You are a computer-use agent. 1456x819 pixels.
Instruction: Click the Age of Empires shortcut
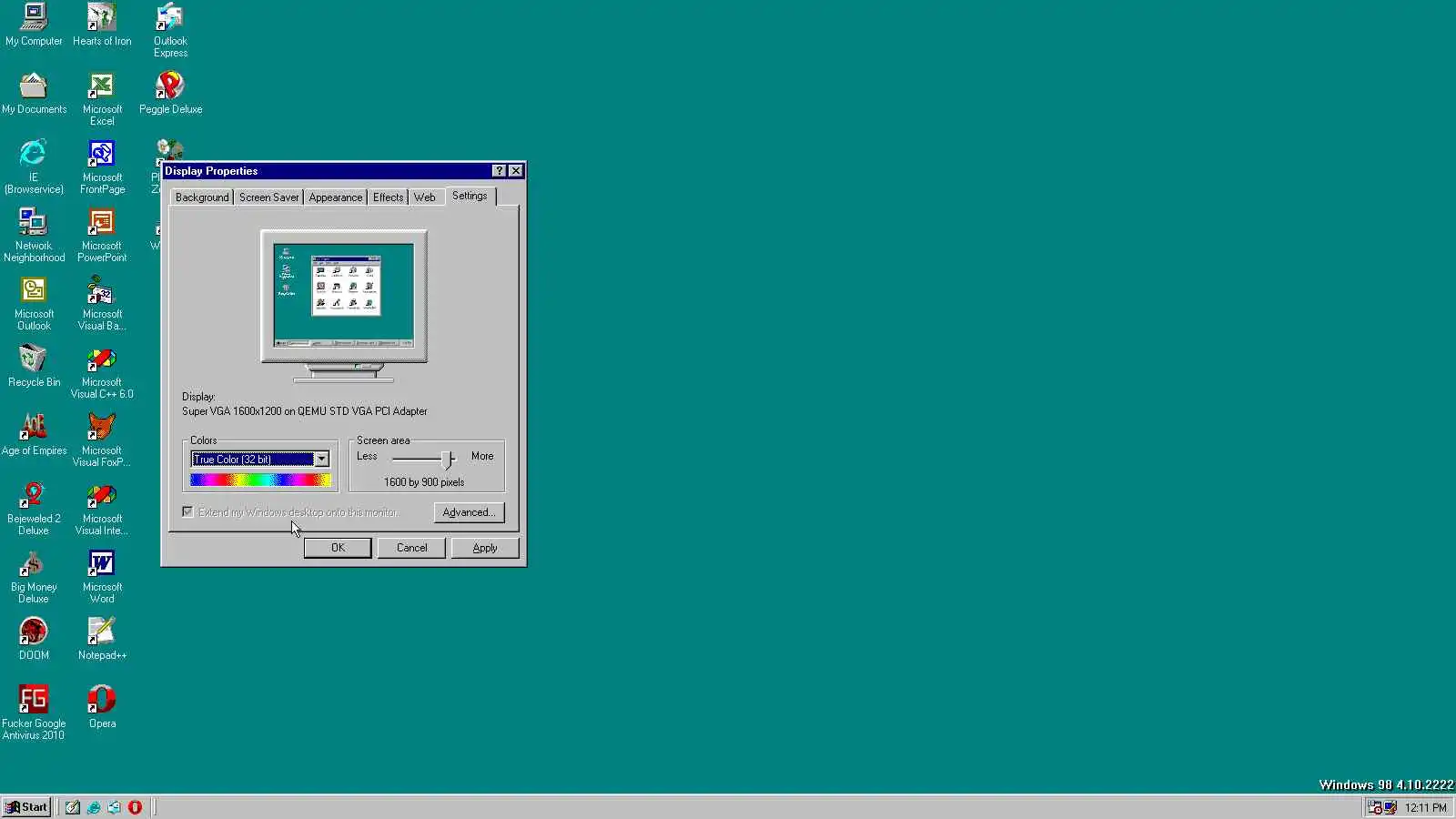tap(34, 434)
